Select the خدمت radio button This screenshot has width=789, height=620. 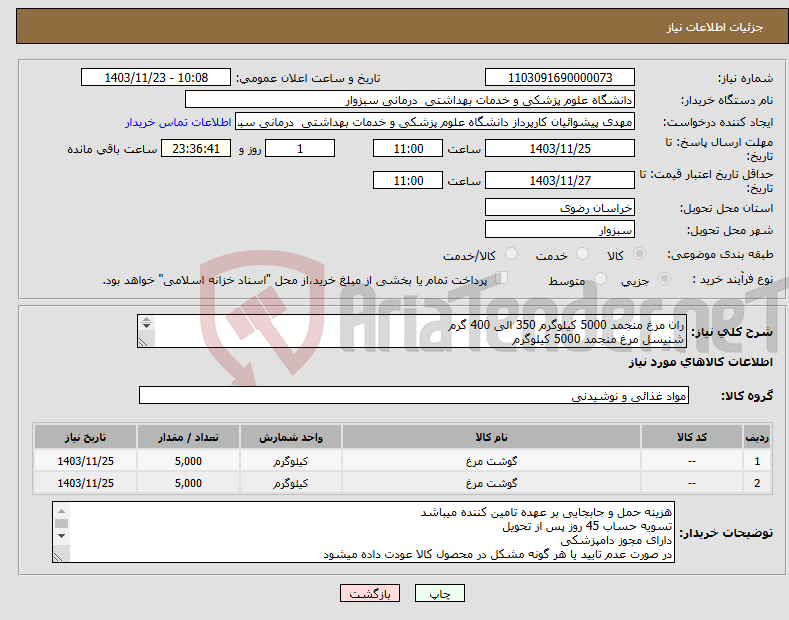pyautogui.click(x=582, y=254)
